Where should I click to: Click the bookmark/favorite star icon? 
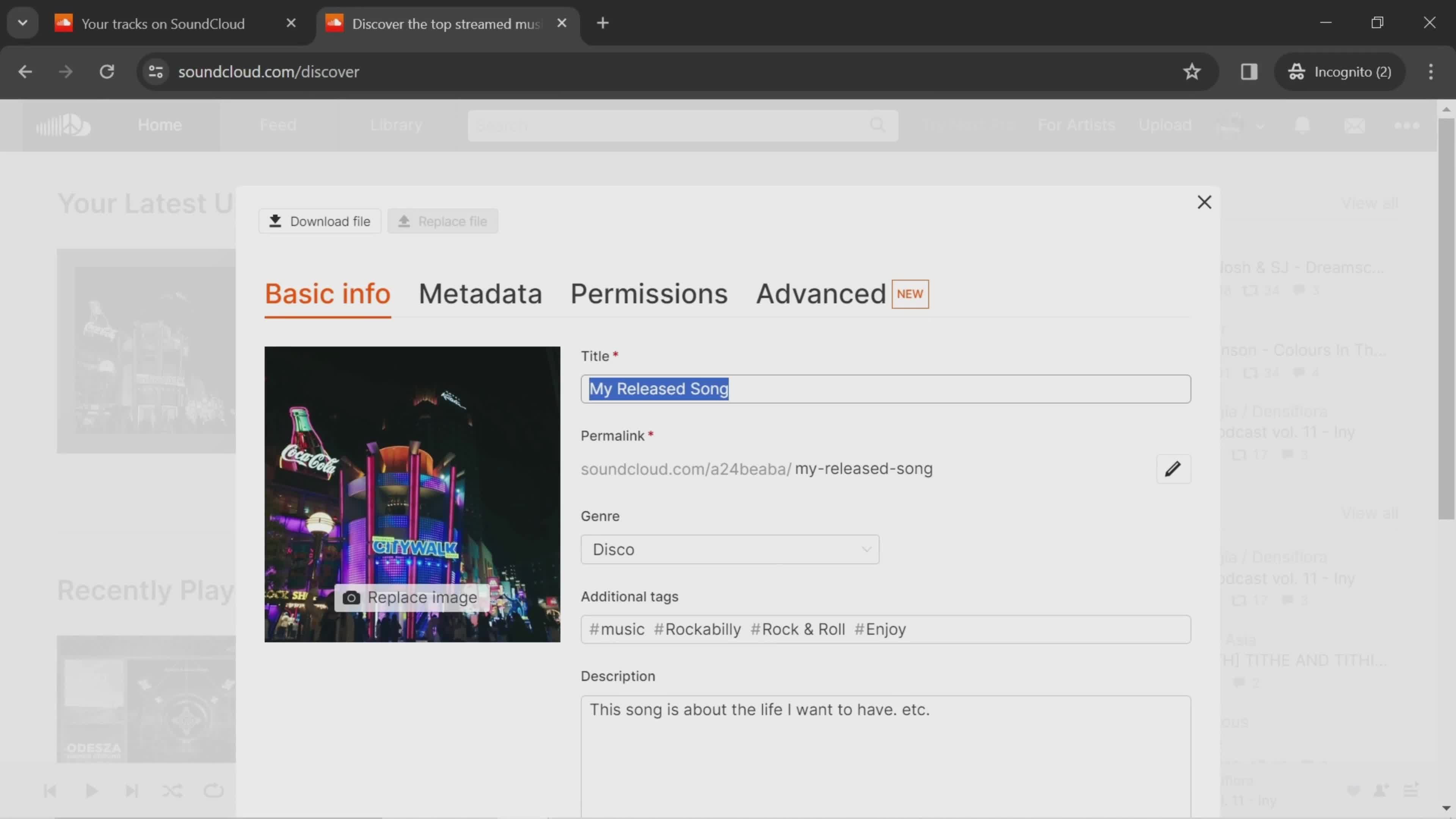(x=1193, y=71)
